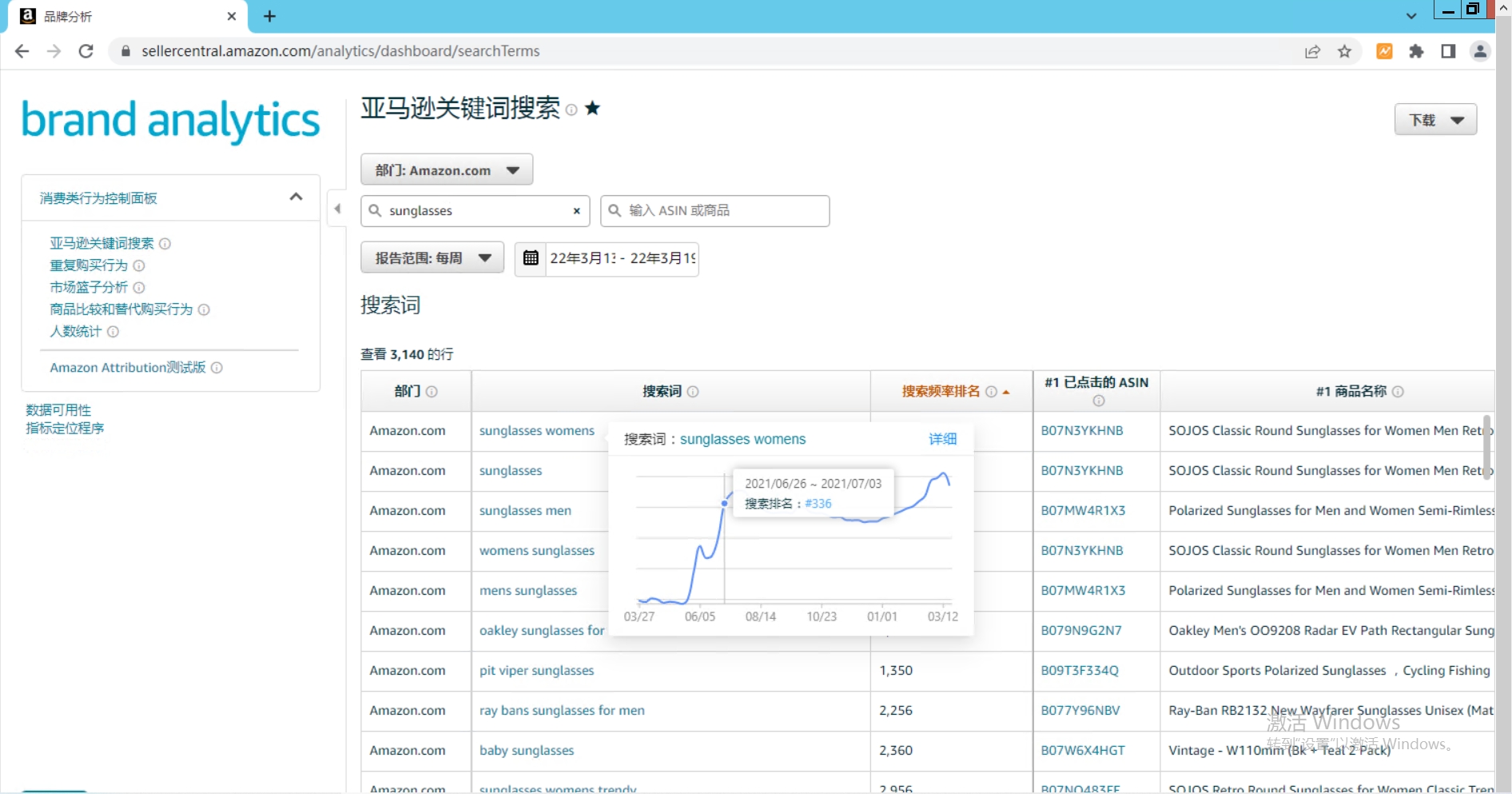This screenshot has width=1512, height=794.
Task: Collapse the left sidebar arrow
Action: [337, 209]
